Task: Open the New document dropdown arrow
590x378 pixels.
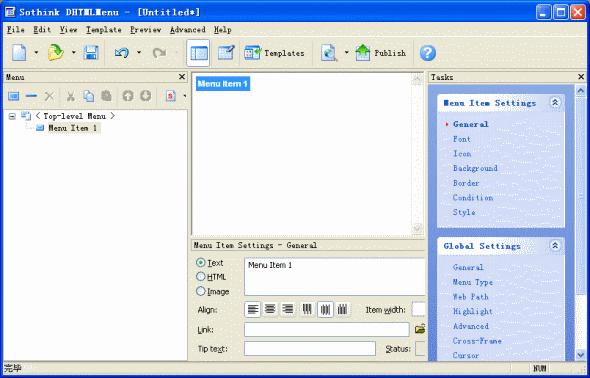Action: (36, 53)
